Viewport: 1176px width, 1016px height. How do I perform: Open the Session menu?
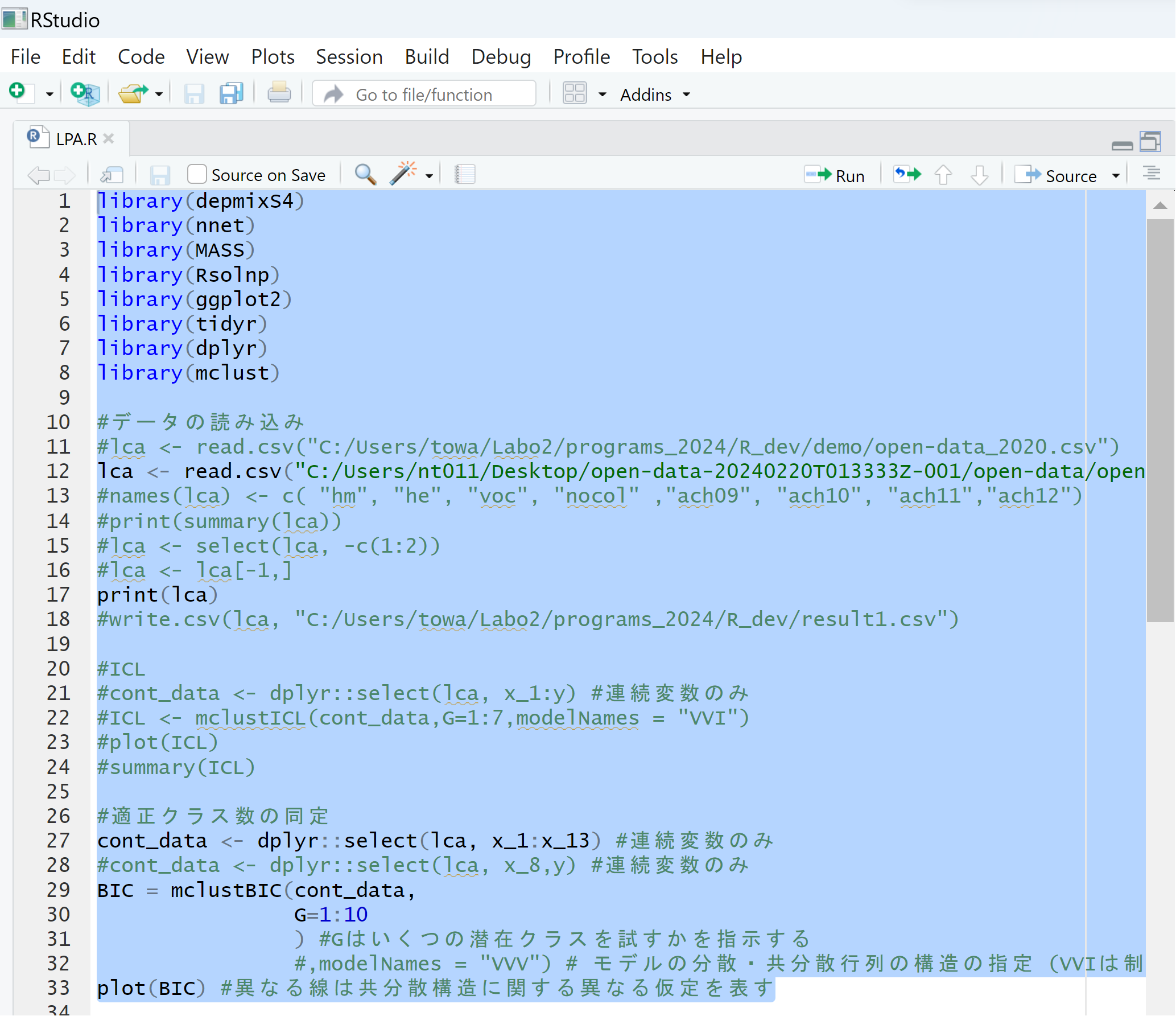pos(349,57)
